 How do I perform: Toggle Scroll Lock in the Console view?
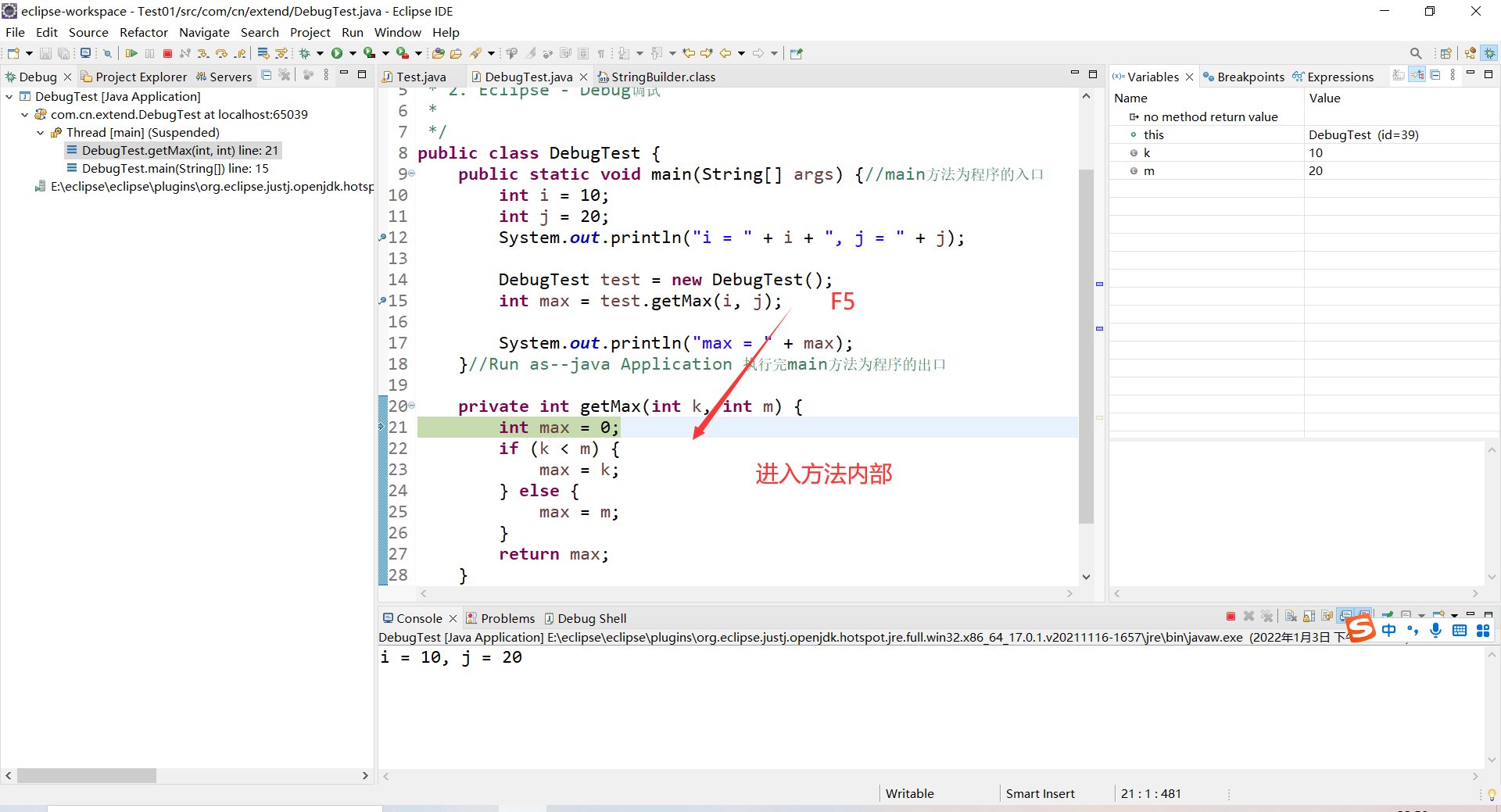1309,617
